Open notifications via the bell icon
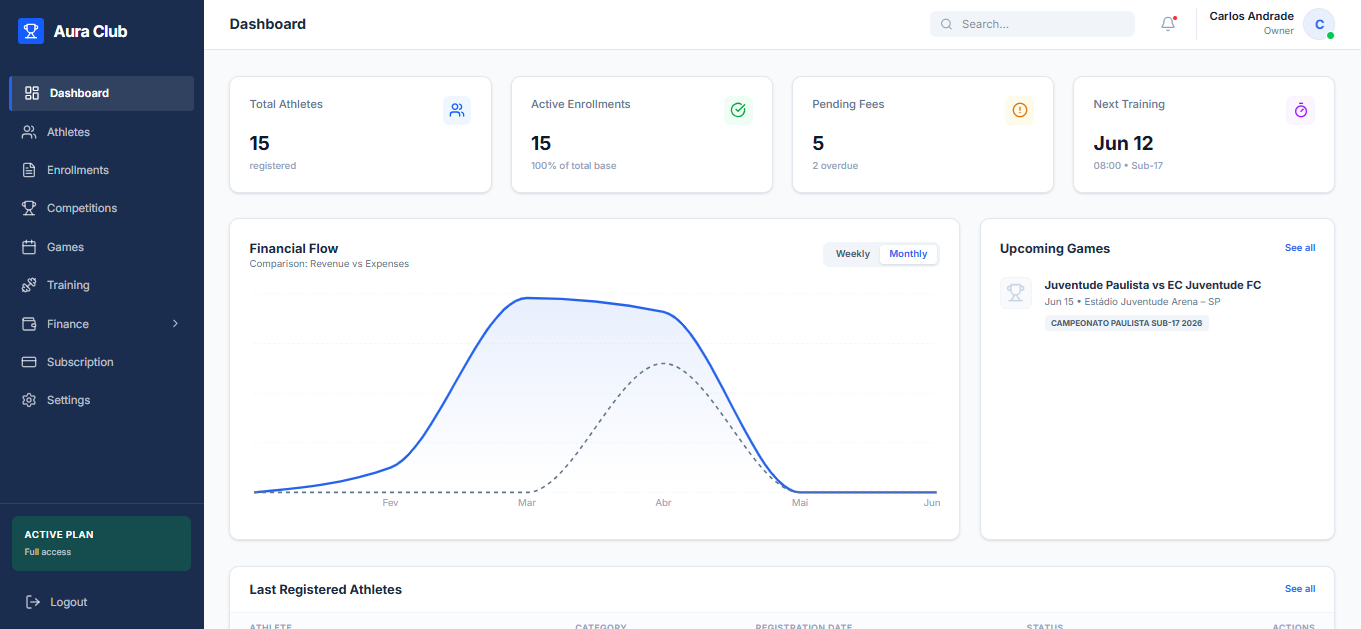This screenshot has height=629, width=1361. tap(1168, 24)
